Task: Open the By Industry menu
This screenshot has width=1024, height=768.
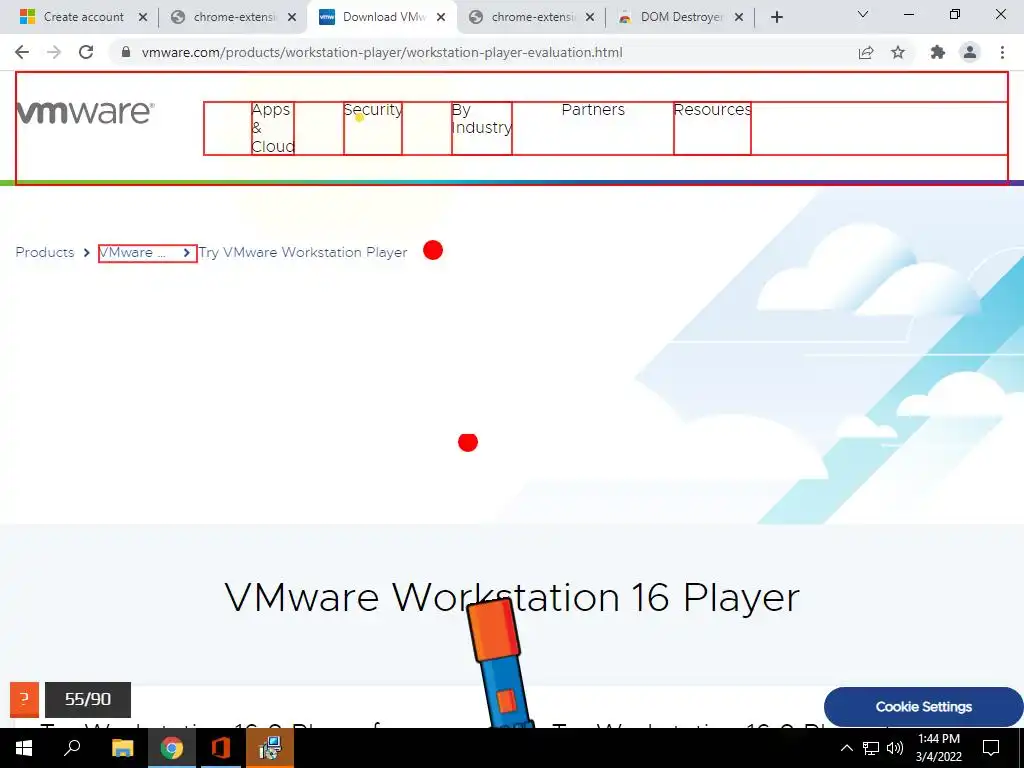Action: click(x=481, y=119)
